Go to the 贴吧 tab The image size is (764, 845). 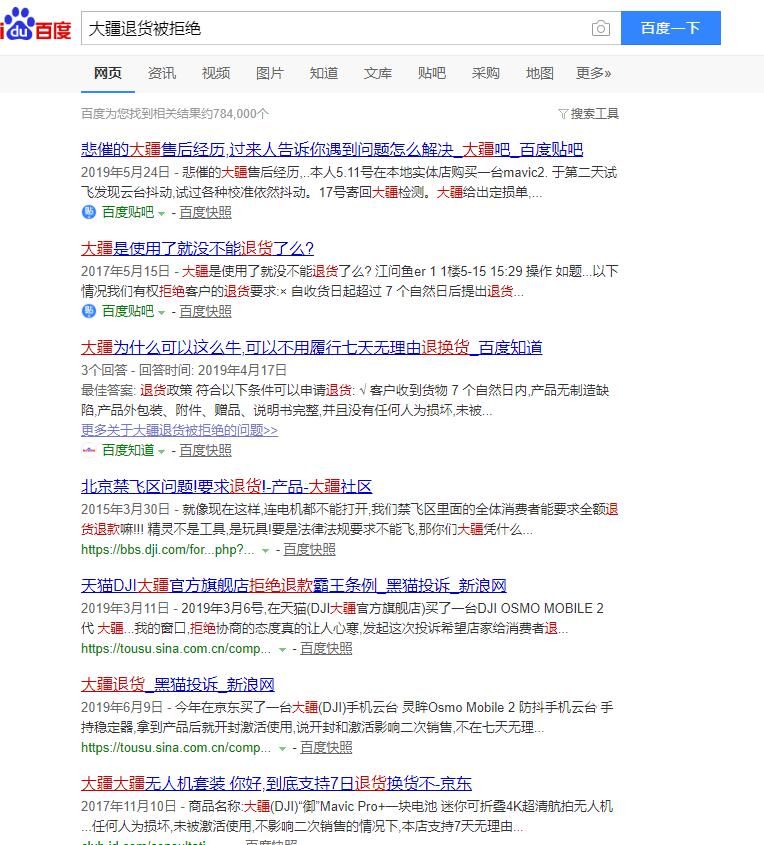pos(432,73)
